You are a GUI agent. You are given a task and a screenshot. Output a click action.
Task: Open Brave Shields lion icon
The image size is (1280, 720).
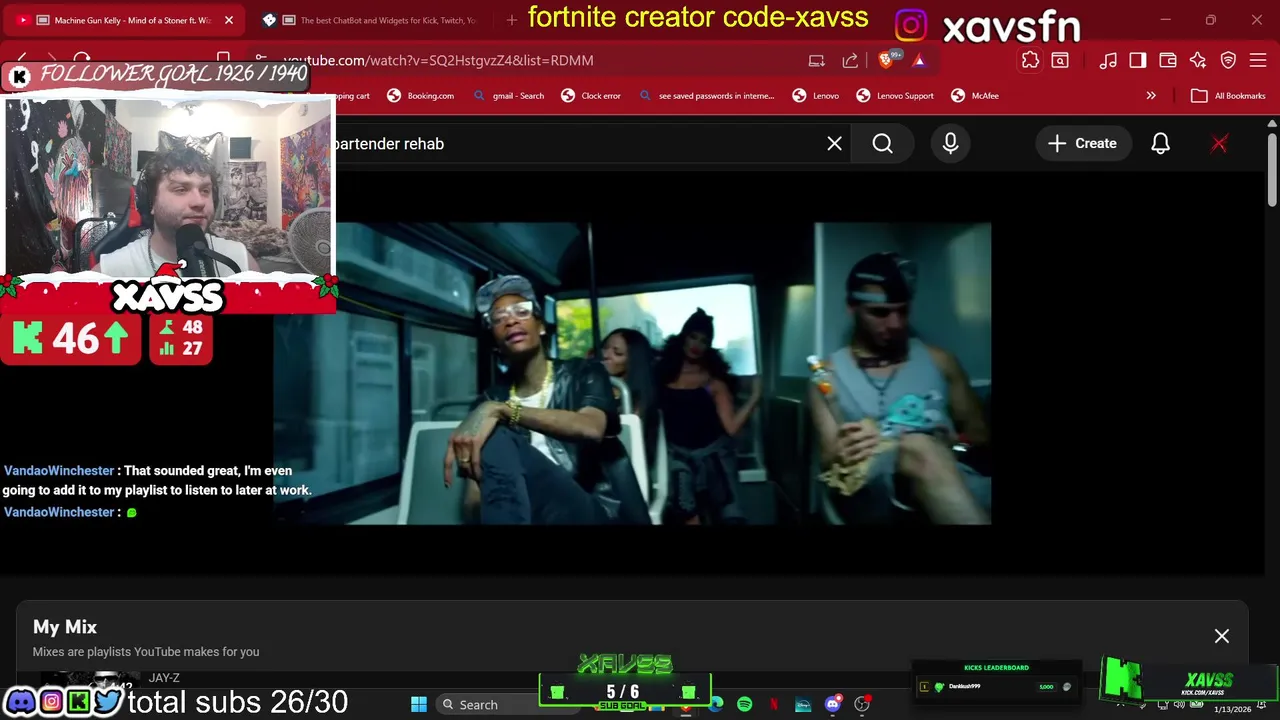point(886,60)
